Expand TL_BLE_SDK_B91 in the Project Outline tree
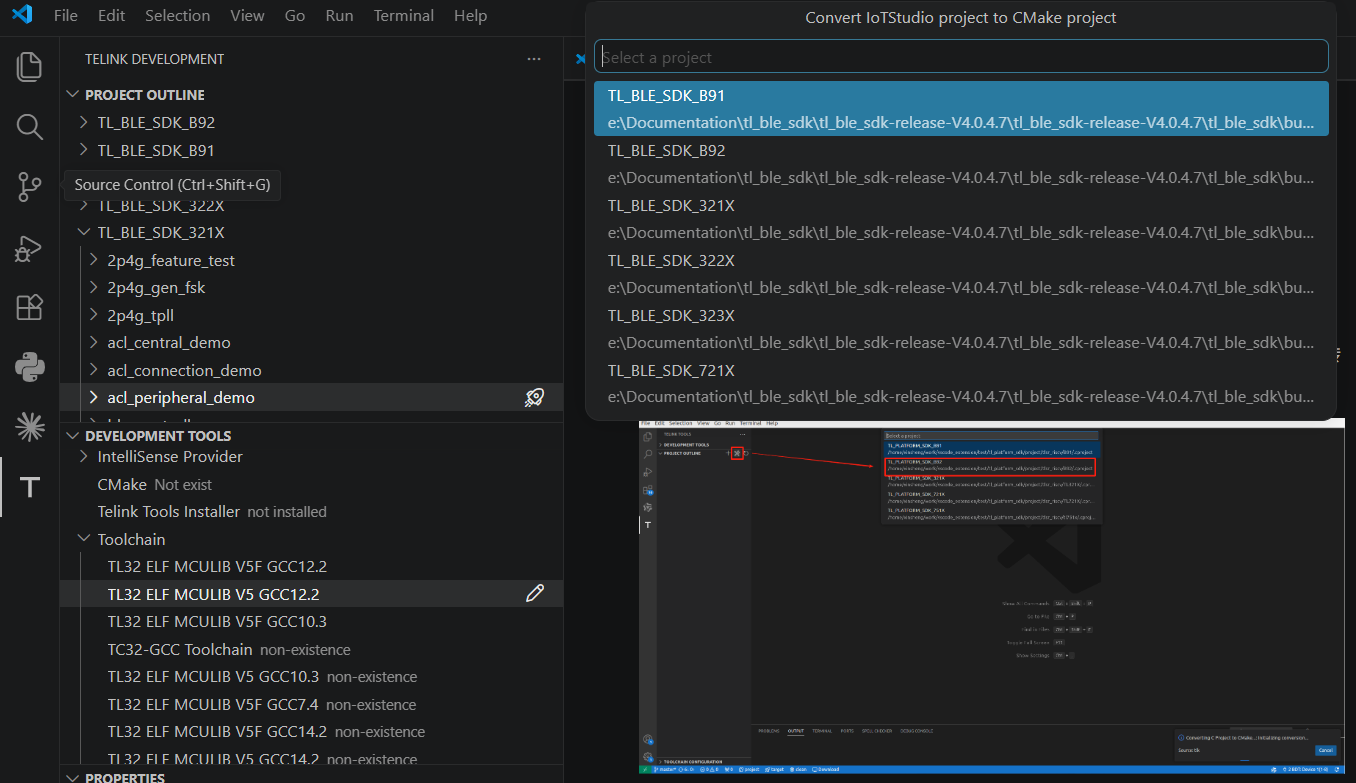Screen dimensions: 1356x783 click(x=84, y=151)
